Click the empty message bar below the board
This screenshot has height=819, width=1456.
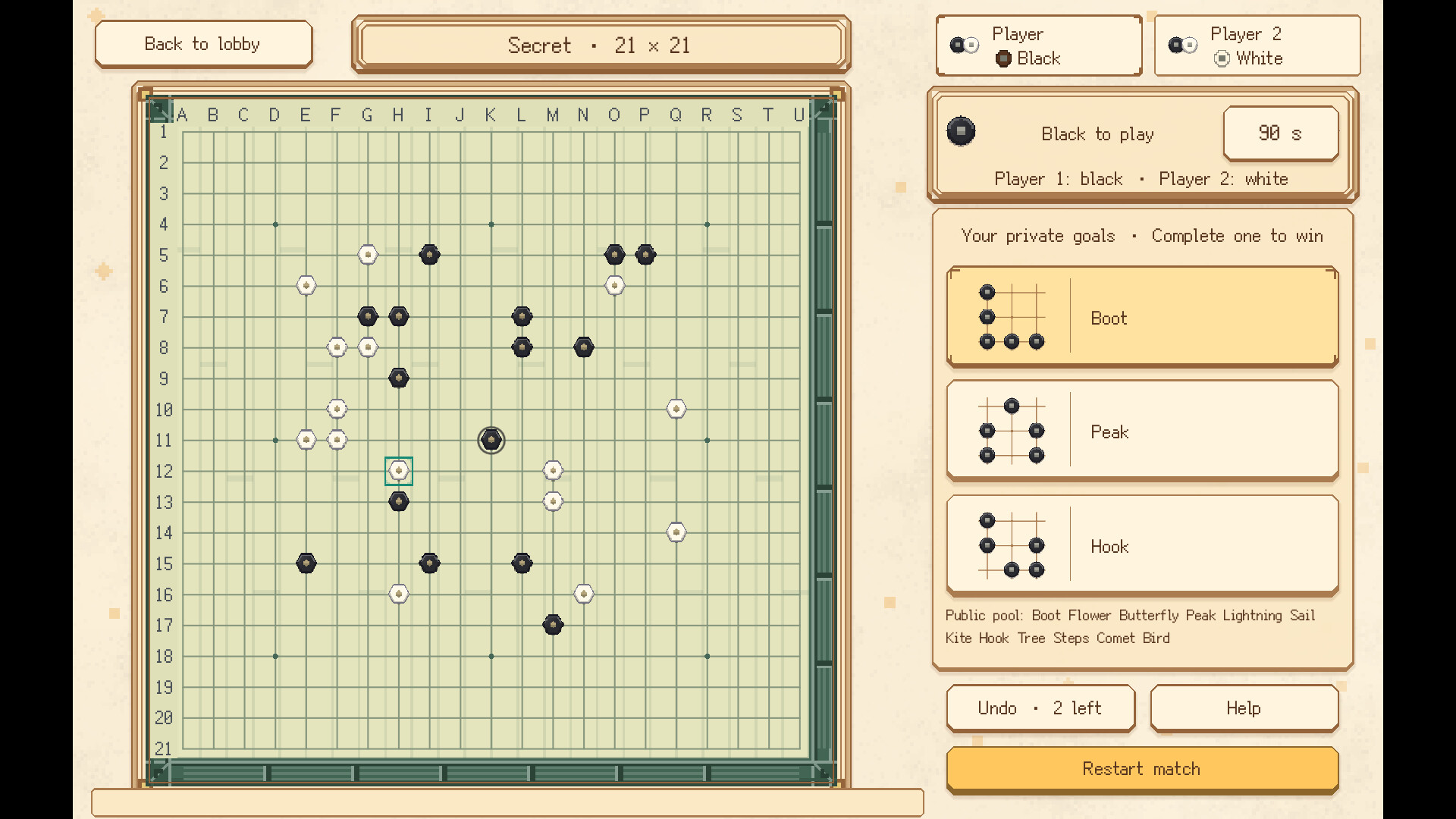507,802
